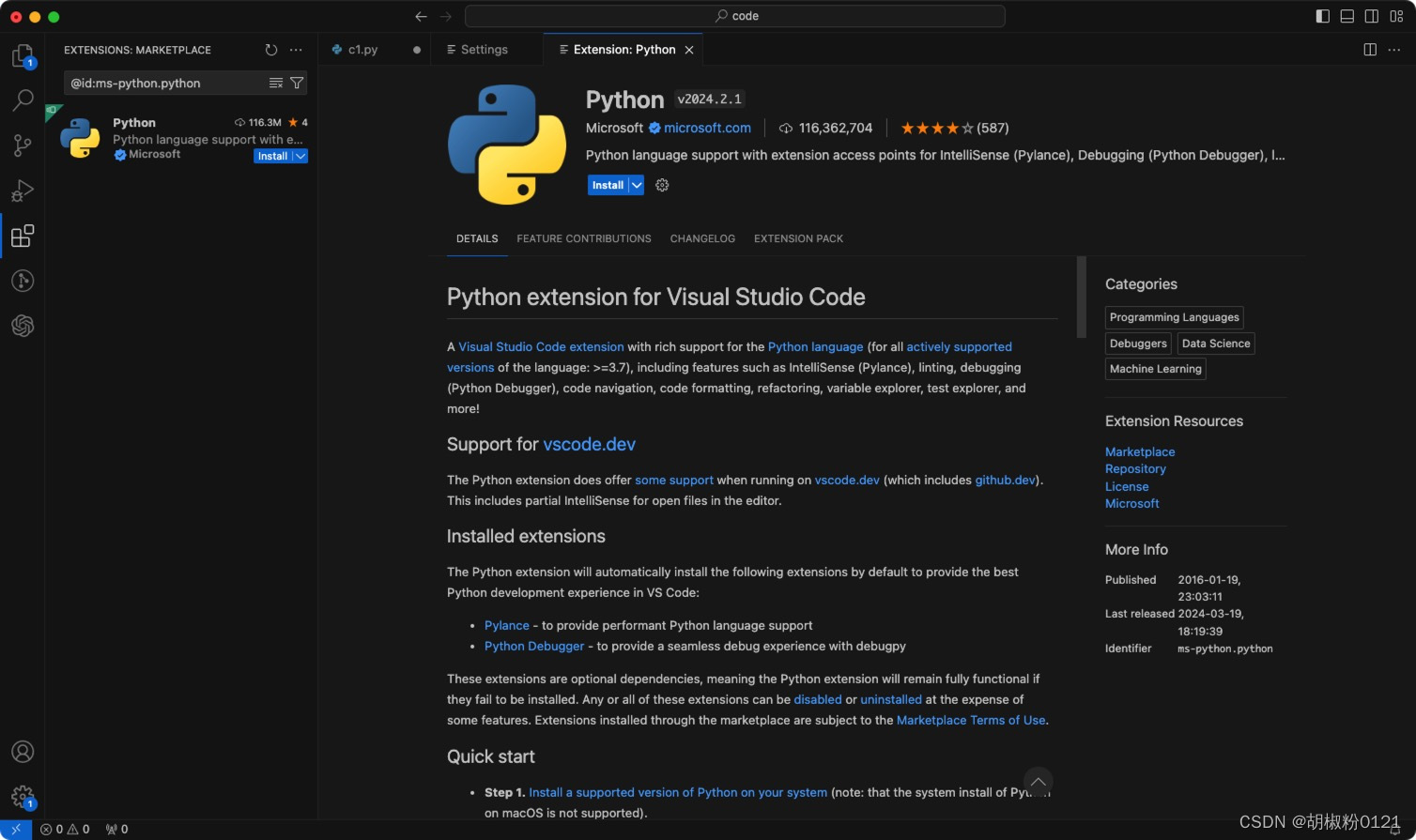
Task: Open the Pylance link
Action: [507, 625]
